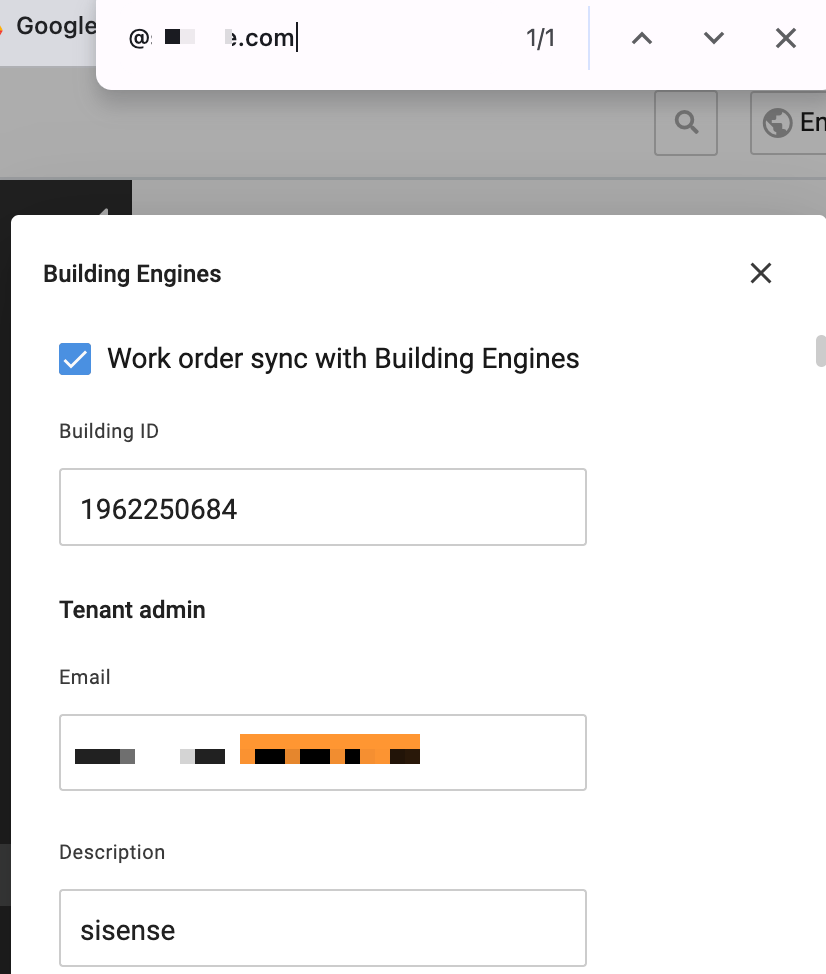Click the 1/1 find match count
This screenshot has width=826, height=974.
[x=540, y=39]
